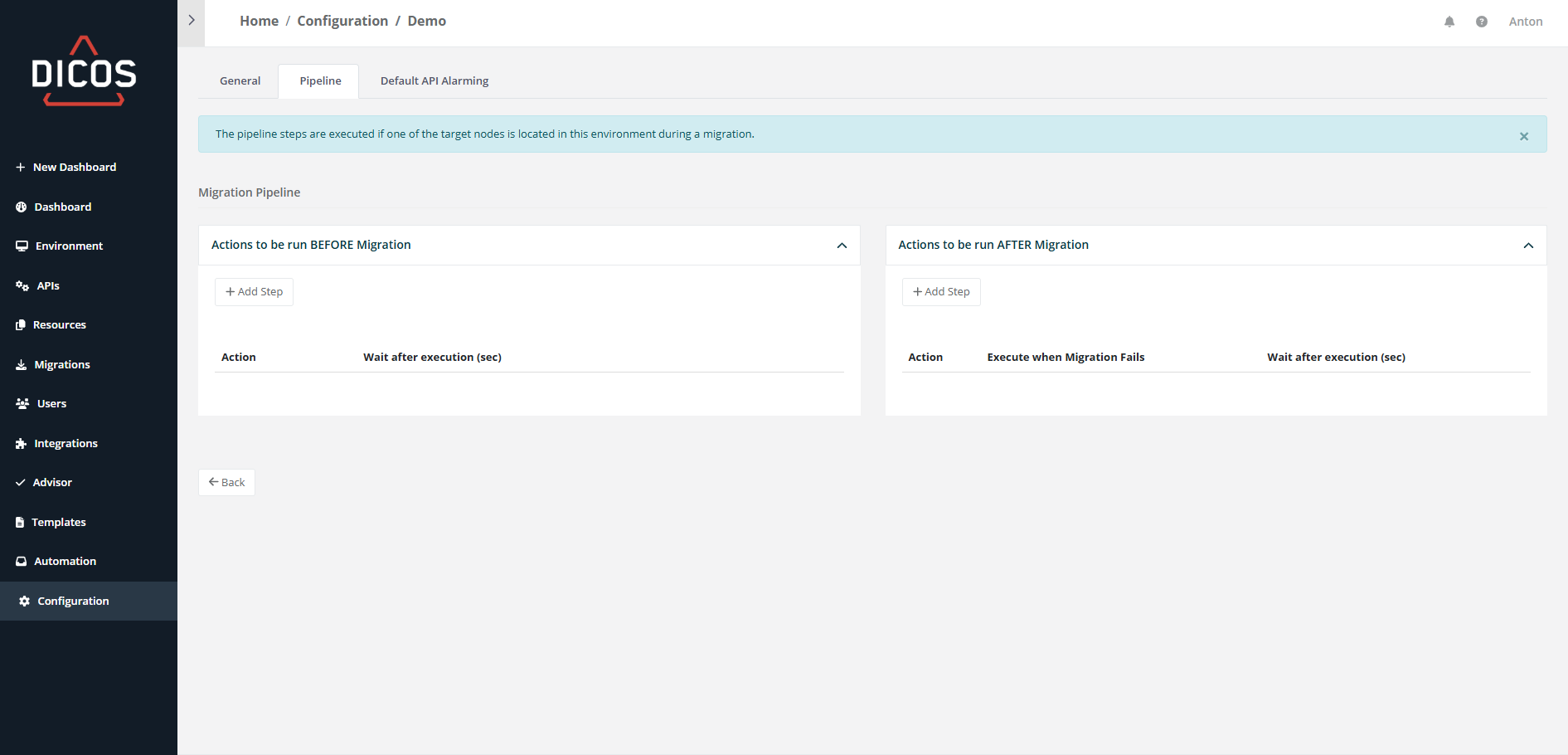Open the Users section in sidebar

pos(51,404)
